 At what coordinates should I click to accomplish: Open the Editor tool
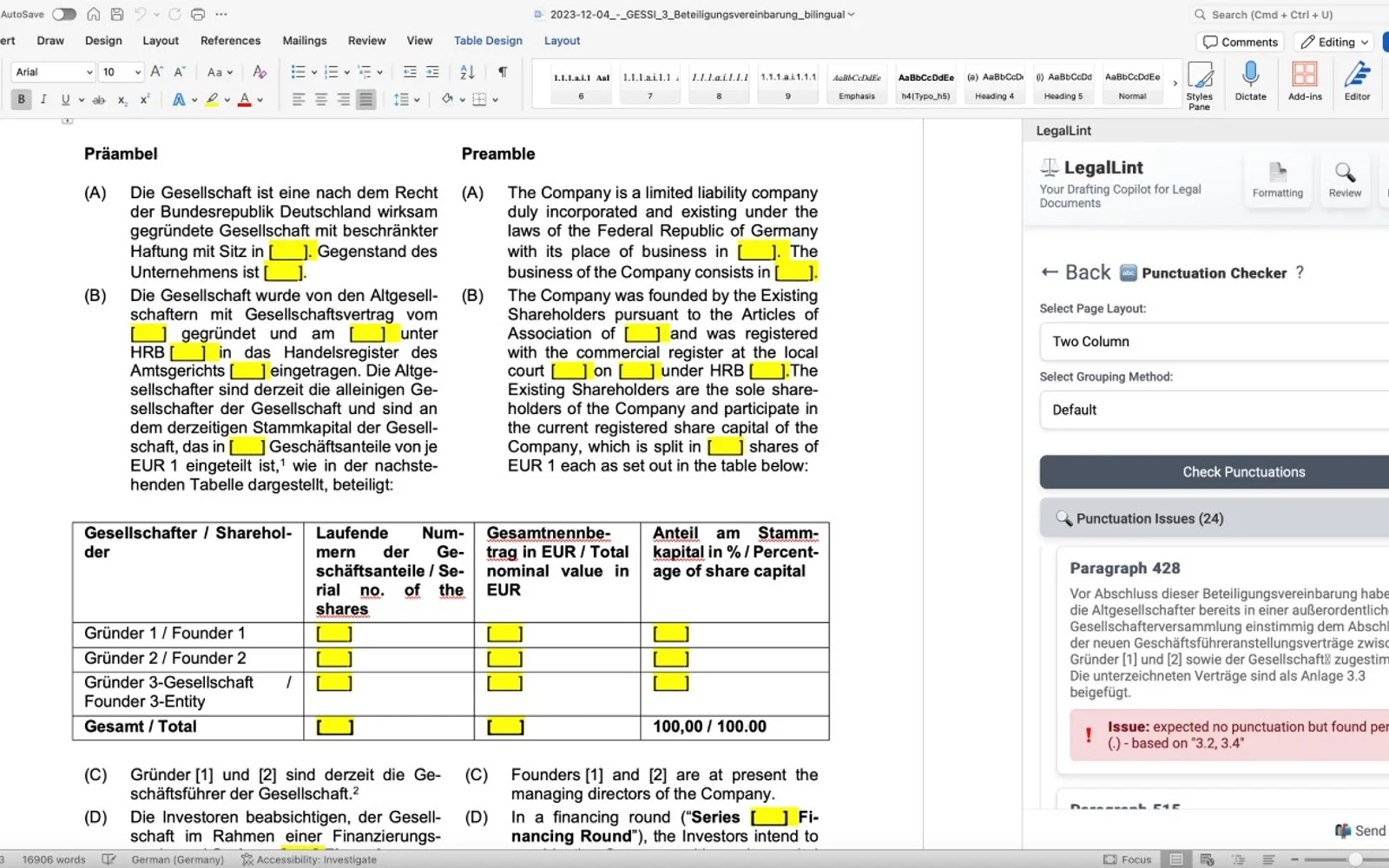pyautogui.click(x=1357, y=82)
